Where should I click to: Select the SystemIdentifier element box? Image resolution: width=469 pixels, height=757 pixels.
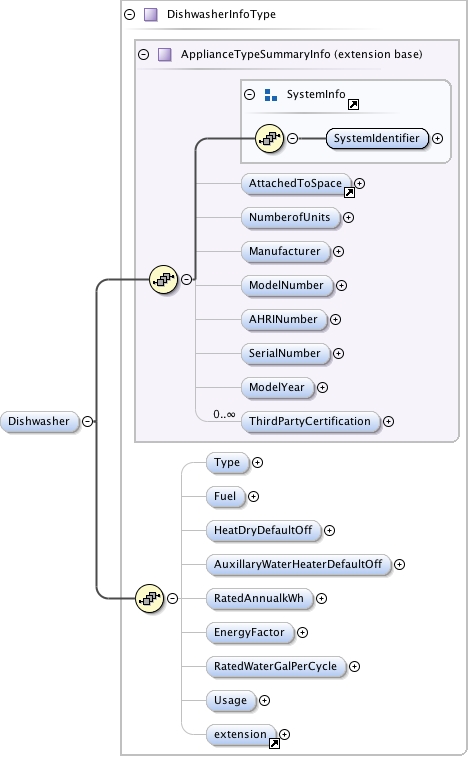[377, 139]
